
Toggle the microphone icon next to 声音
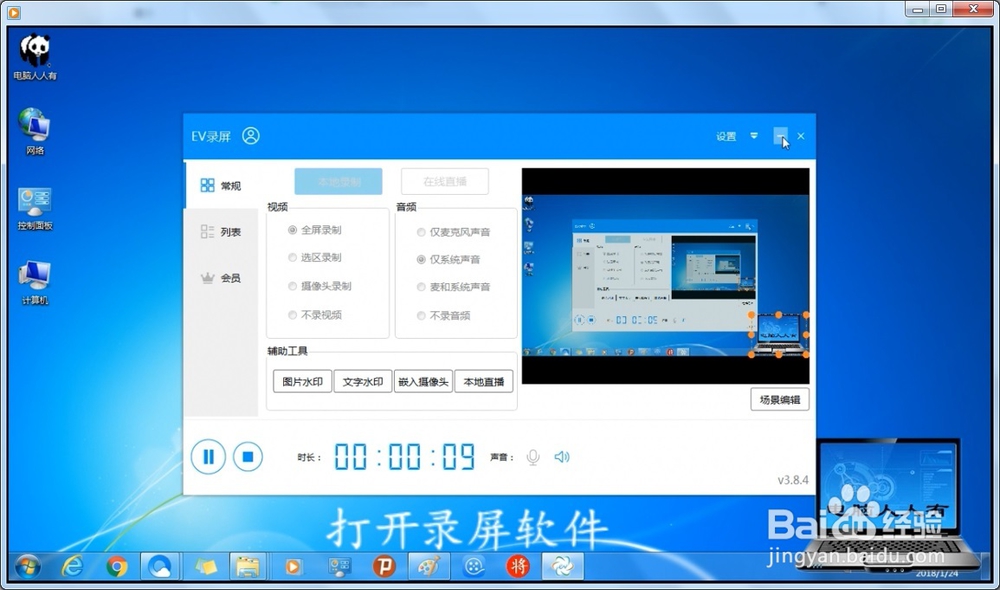coord(533,457)
